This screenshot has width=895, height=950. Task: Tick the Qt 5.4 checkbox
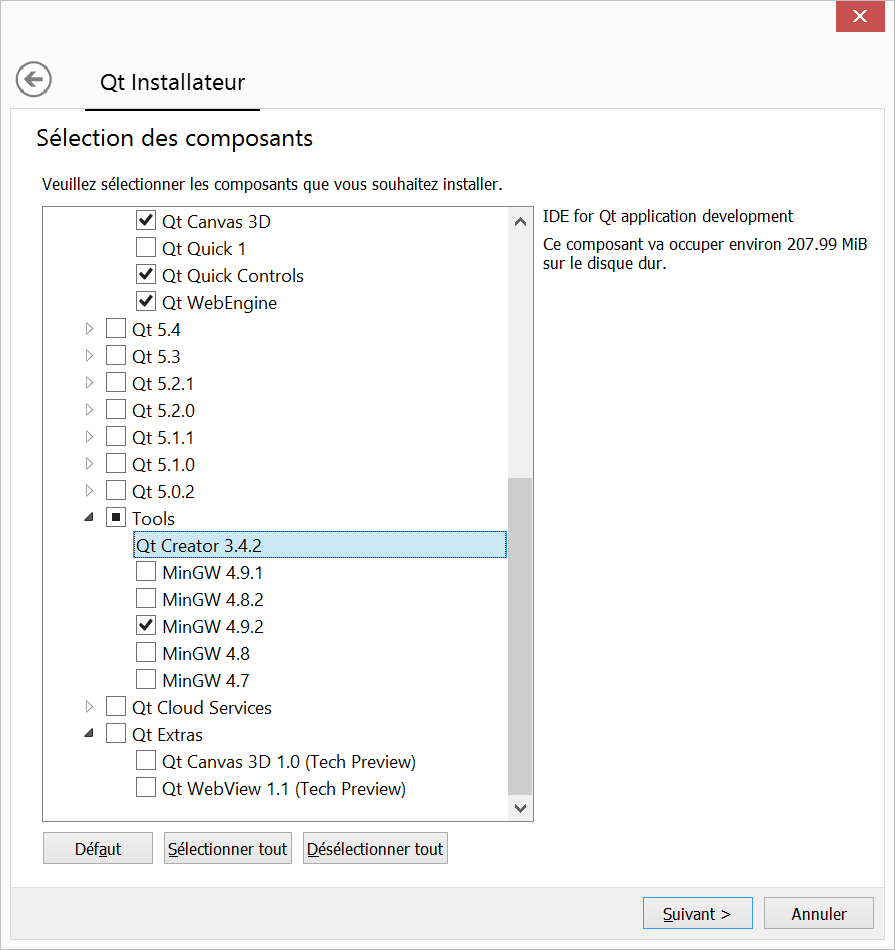tap(116, 328)
